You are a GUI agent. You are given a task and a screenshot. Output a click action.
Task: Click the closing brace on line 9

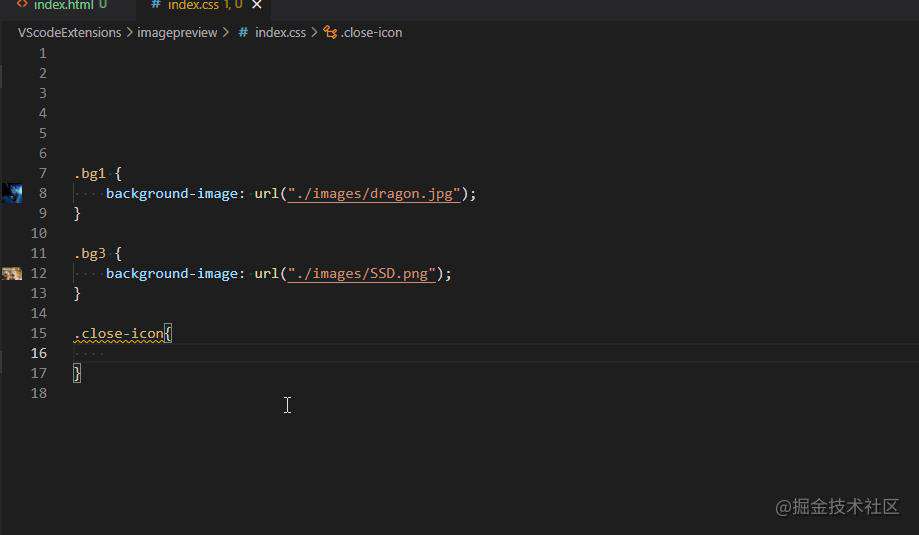tap(77, 213)
